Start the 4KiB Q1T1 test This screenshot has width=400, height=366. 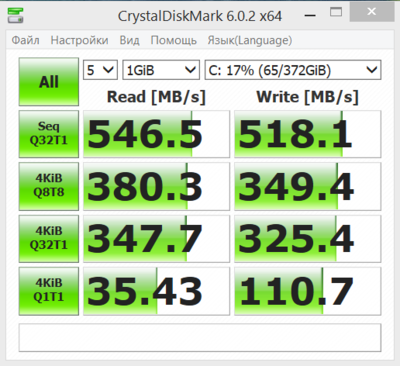pyautogui.click(x=49, y=291)
